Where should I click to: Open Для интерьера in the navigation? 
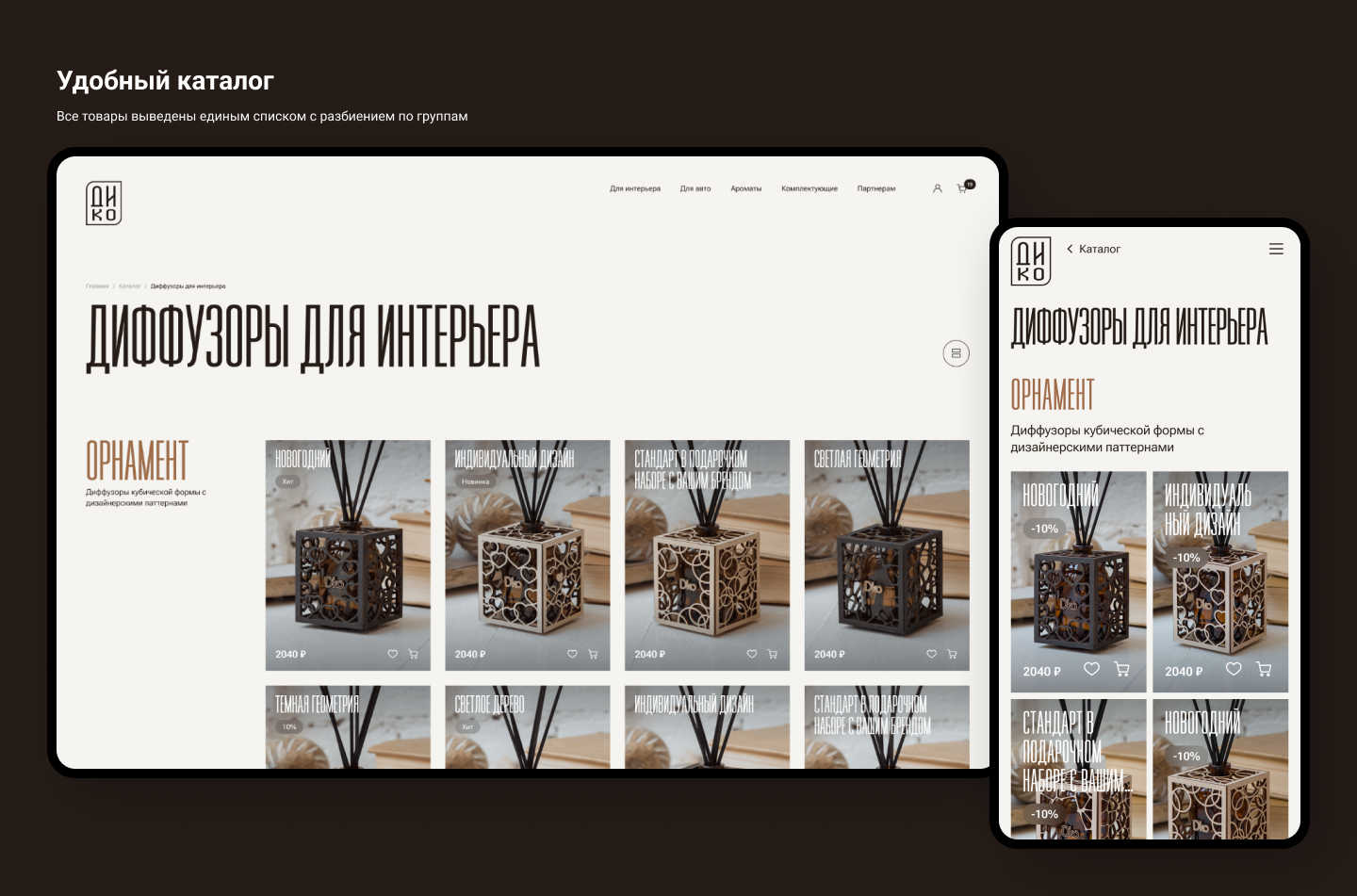click(x=635, y=188)
